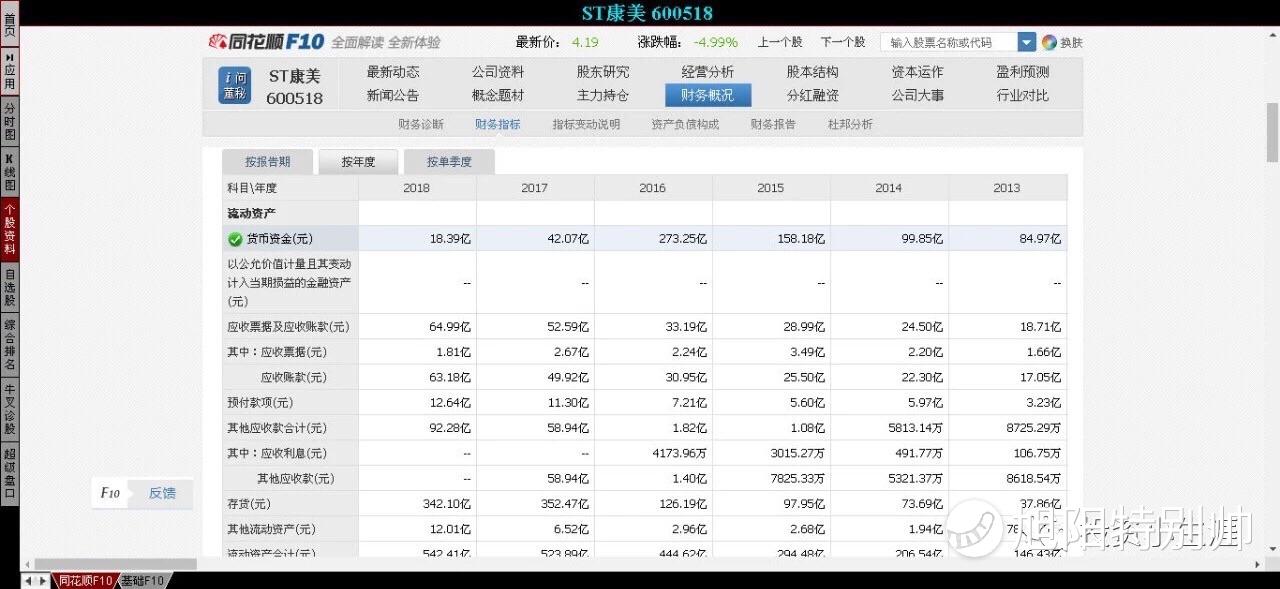Click the 预付款项(元) row label
Screen dimensions: 1280x589
(260, 403)
